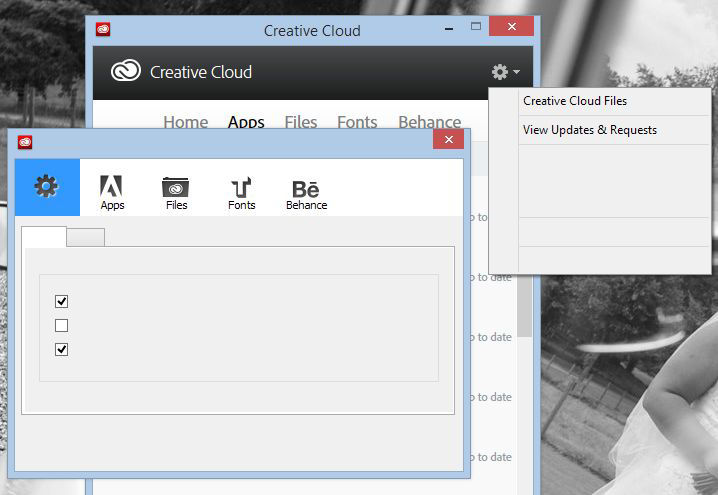Select the active white sub-tab in preferences
Viewport: 718px width, 495px height.
pyautogui.click(x=44, y=236)
